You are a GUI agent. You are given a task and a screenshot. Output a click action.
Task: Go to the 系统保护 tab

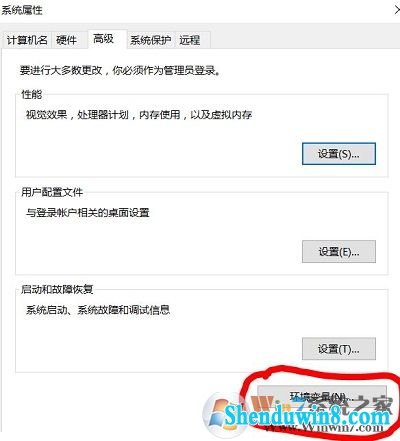151,41
